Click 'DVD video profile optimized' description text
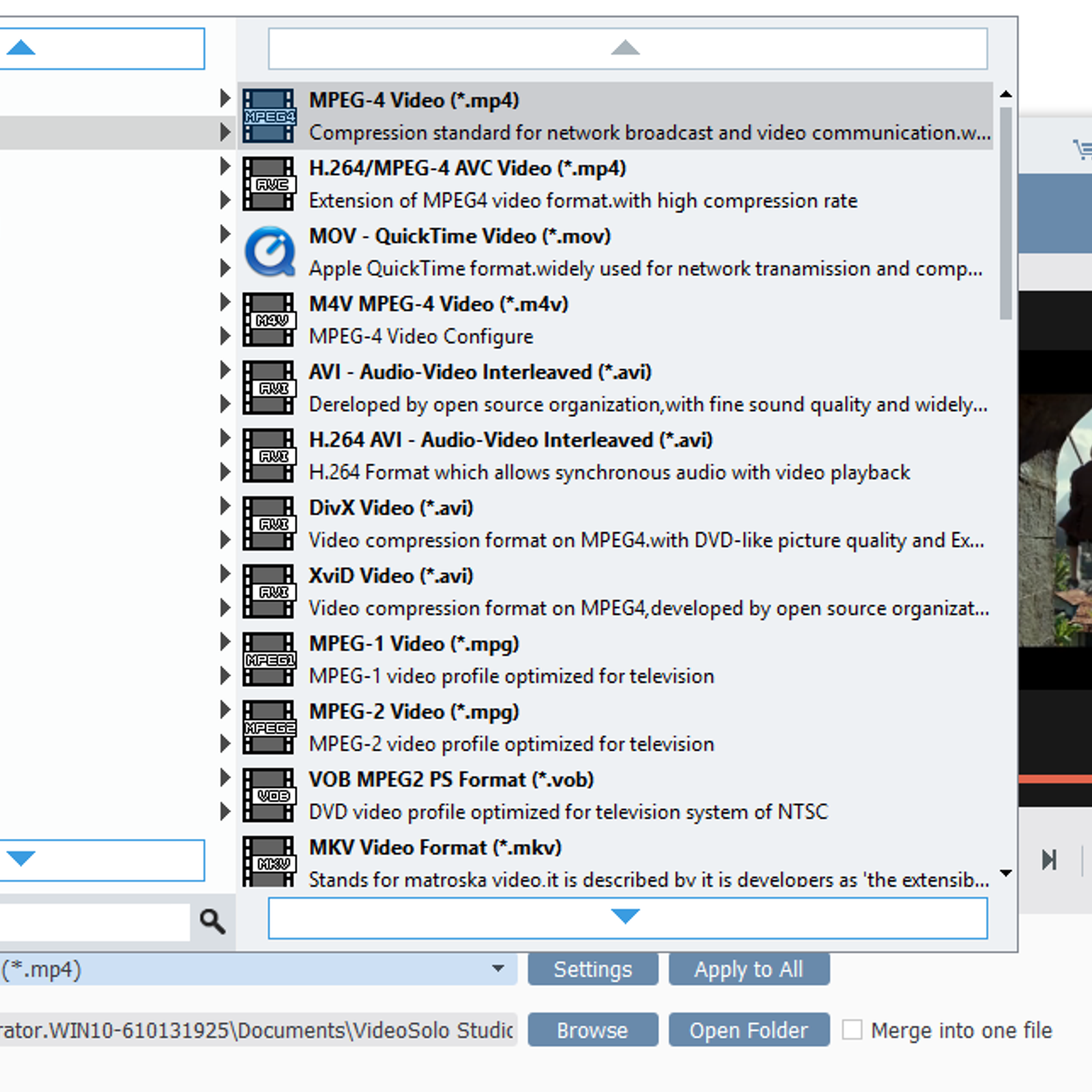Image resolution: width=1092 pixels, height=1092 pixels. [x=569, y=812]
